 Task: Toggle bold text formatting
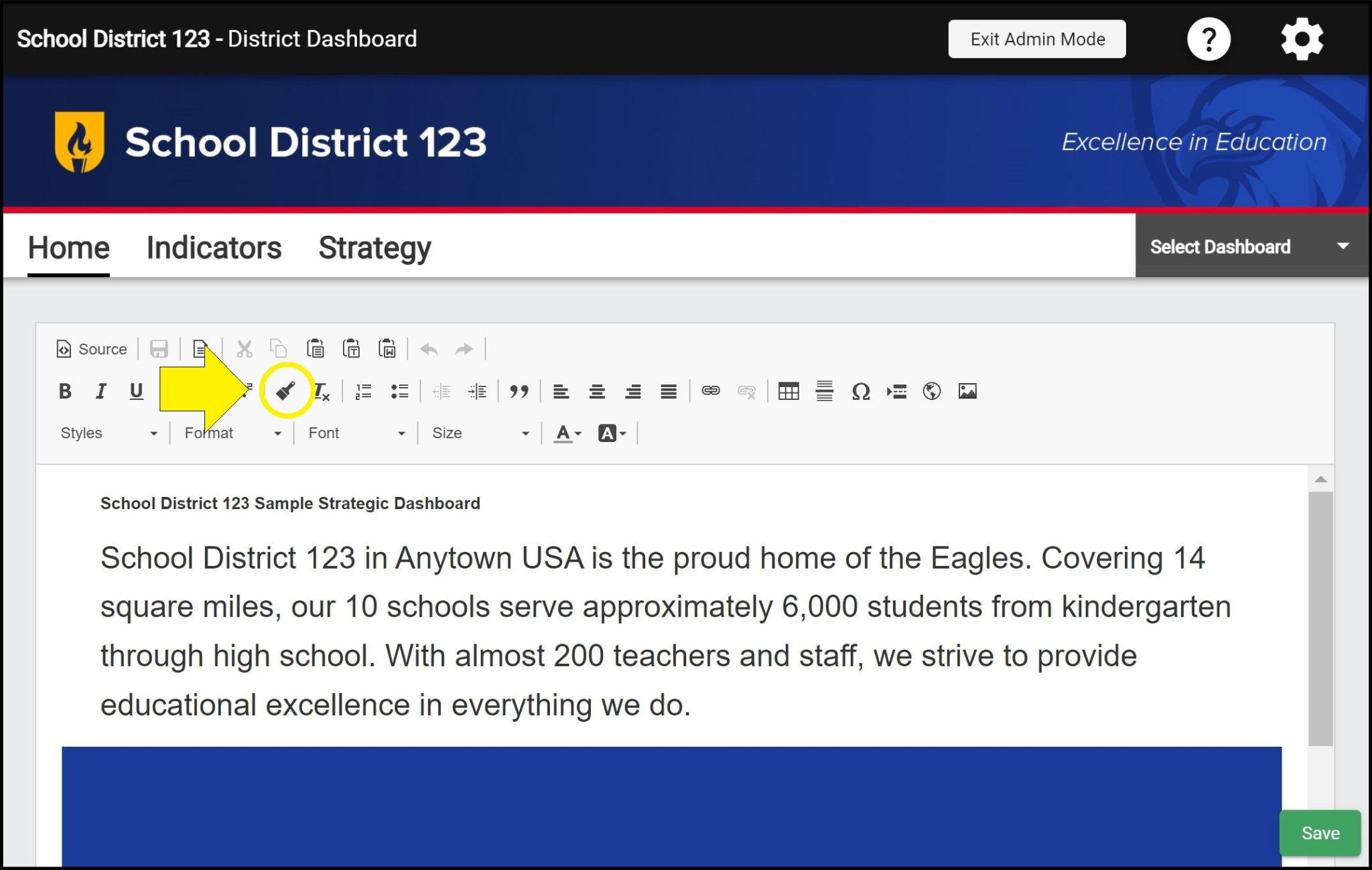coord(65,391)
